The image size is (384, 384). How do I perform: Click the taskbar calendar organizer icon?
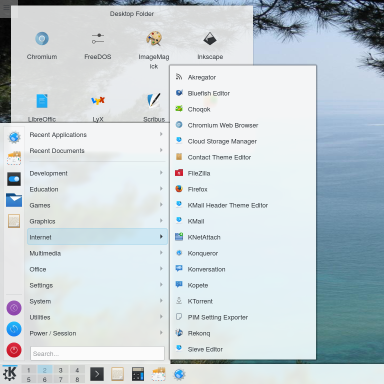tap(158, 374)
